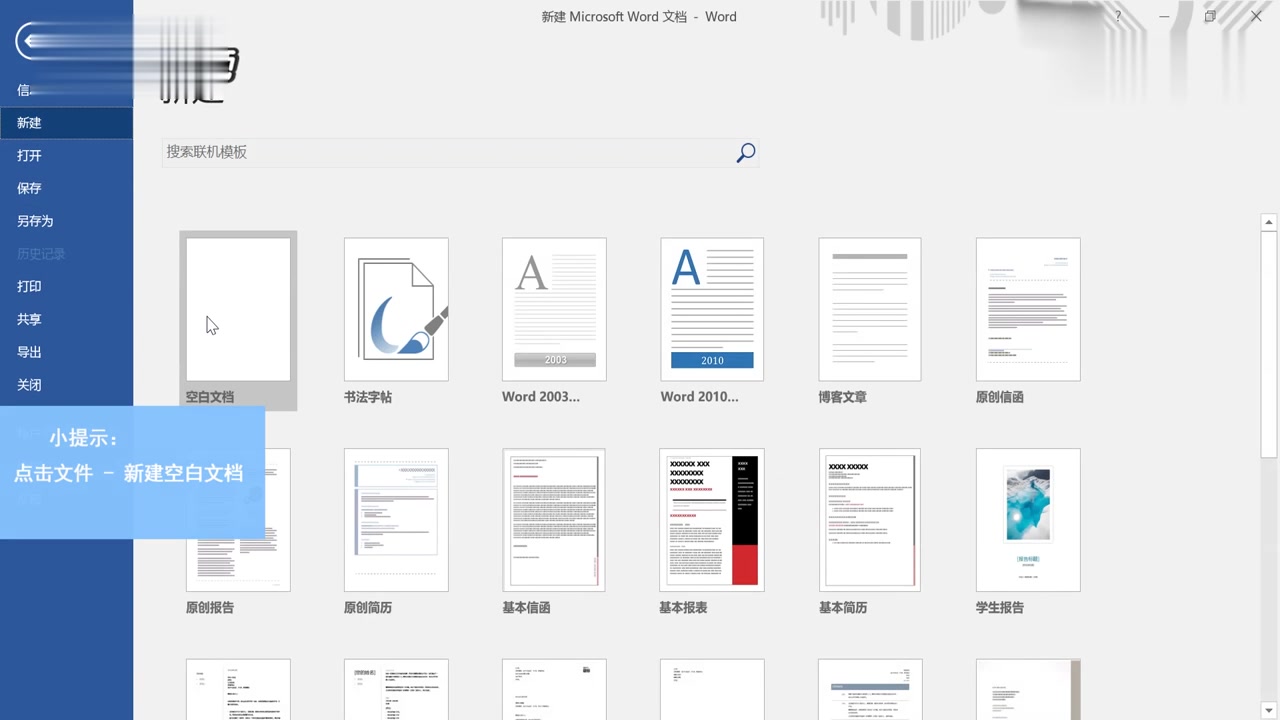The image size is (1280, 720).
Task: Click the Word 2010... label text
Action: pyautogui.click(x=699, y=397)
